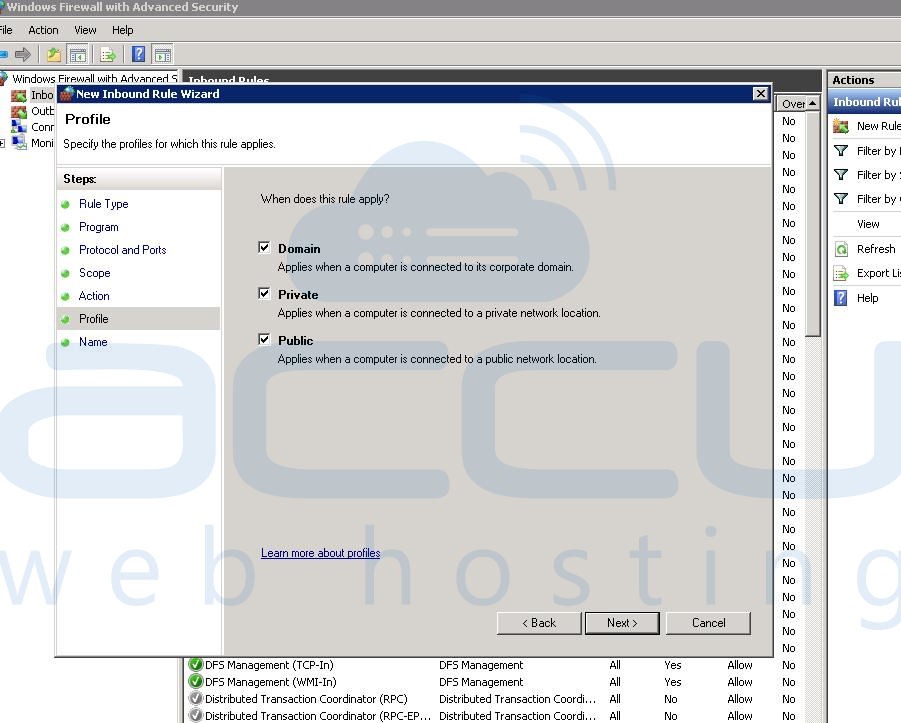Click the Export List toolbar icon
901x723 pixels.
click(107, 55)
